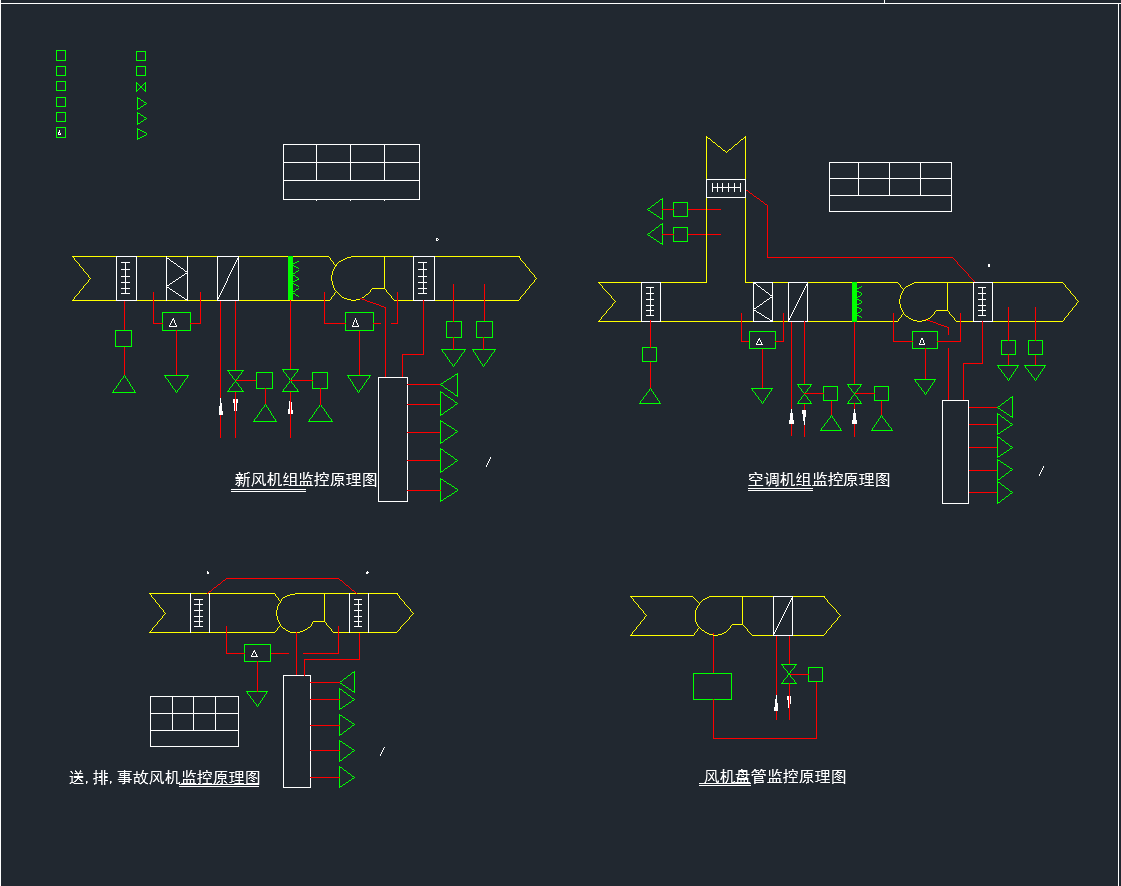
Task: Select the 风机盘管监控原理图 title text
Action: [x=774, y=777]
